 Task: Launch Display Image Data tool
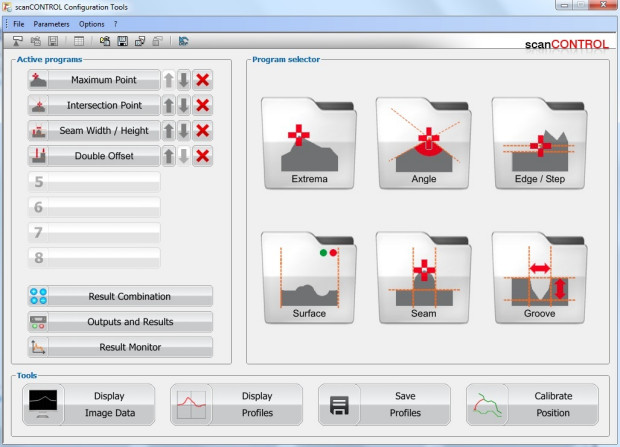(x=89, y=404)
